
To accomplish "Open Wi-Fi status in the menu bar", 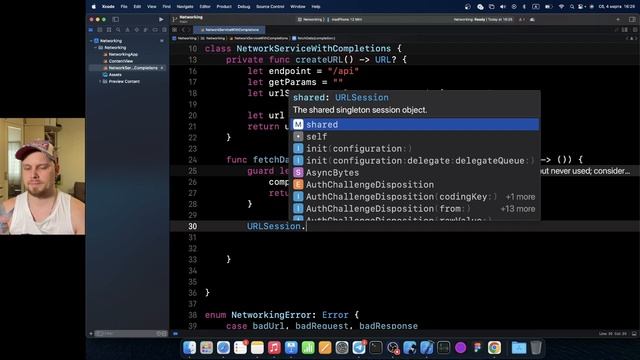I will 561,7.
